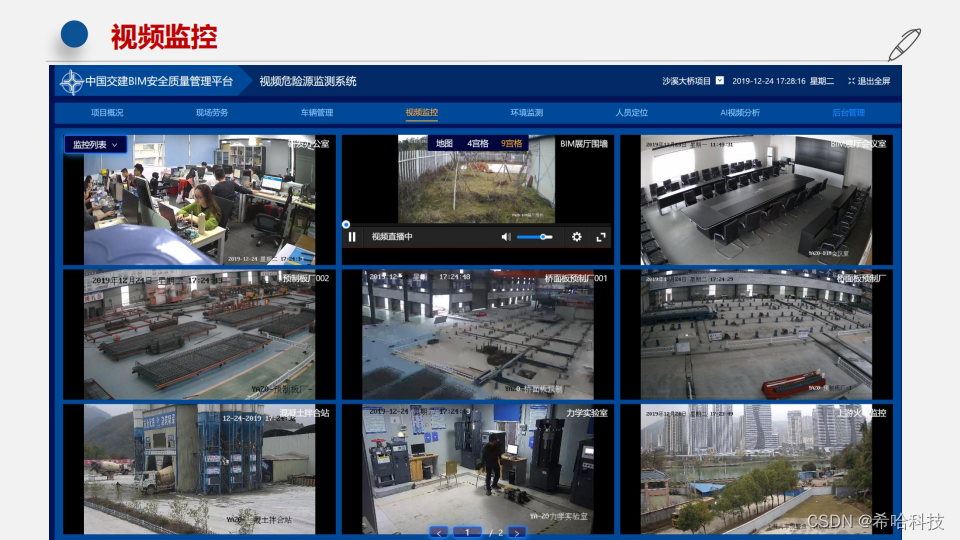The width and height of the screenshot is (960, 540).
Task: Open 项目概况 tab
Action: [107, 113]
